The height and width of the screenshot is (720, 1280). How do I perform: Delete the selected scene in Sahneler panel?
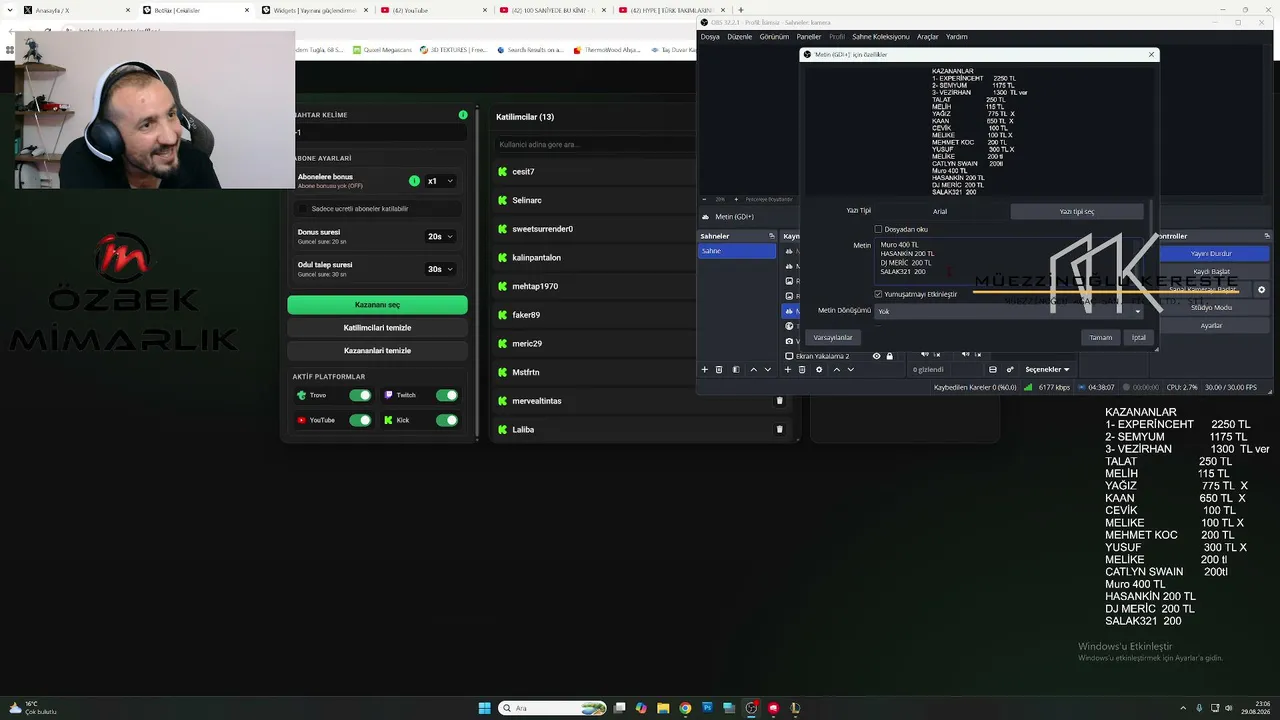(x=719, y=370)
